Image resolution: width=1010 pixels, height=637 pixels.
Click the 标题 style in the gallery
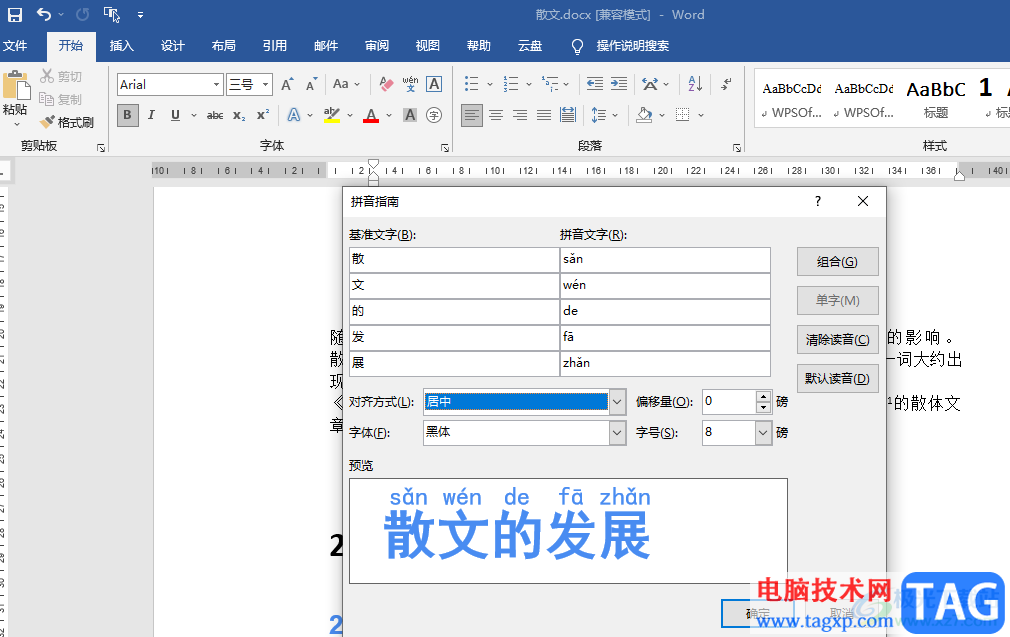click(x=936, y=99)
